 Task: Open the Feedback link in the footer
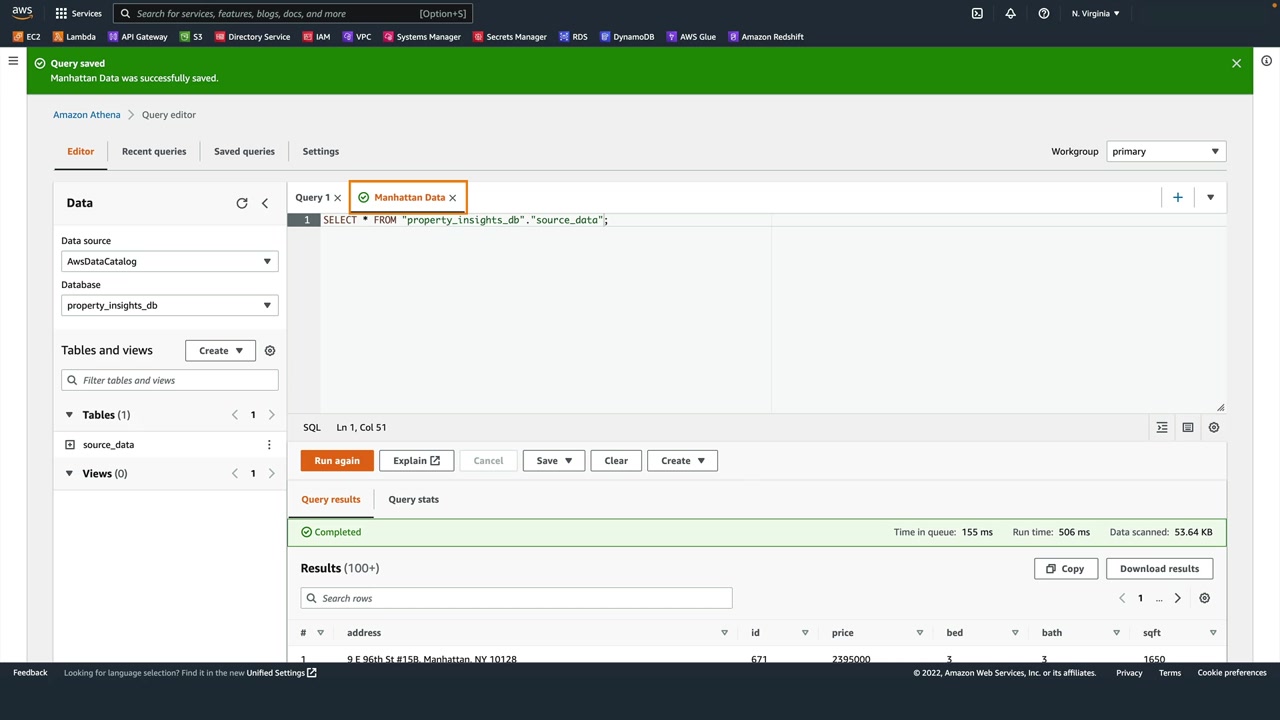(x=30, y=673)
